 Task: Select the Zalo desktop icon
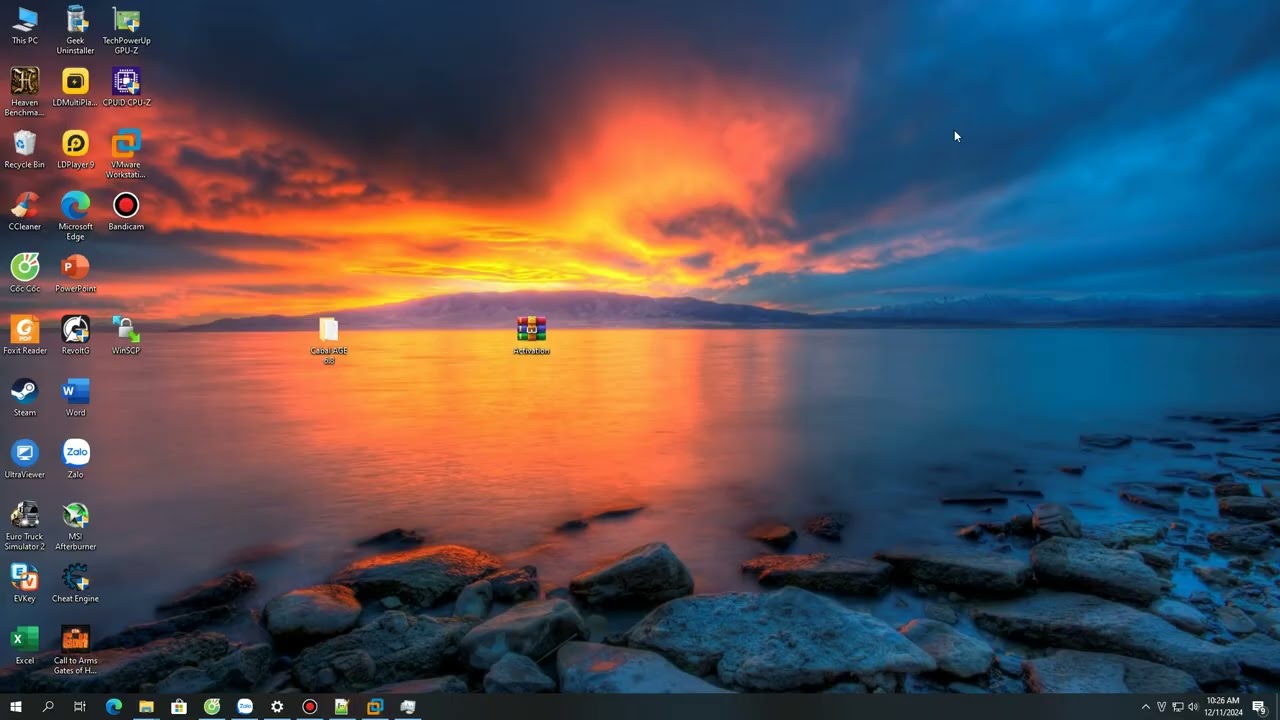click(75, 460)
